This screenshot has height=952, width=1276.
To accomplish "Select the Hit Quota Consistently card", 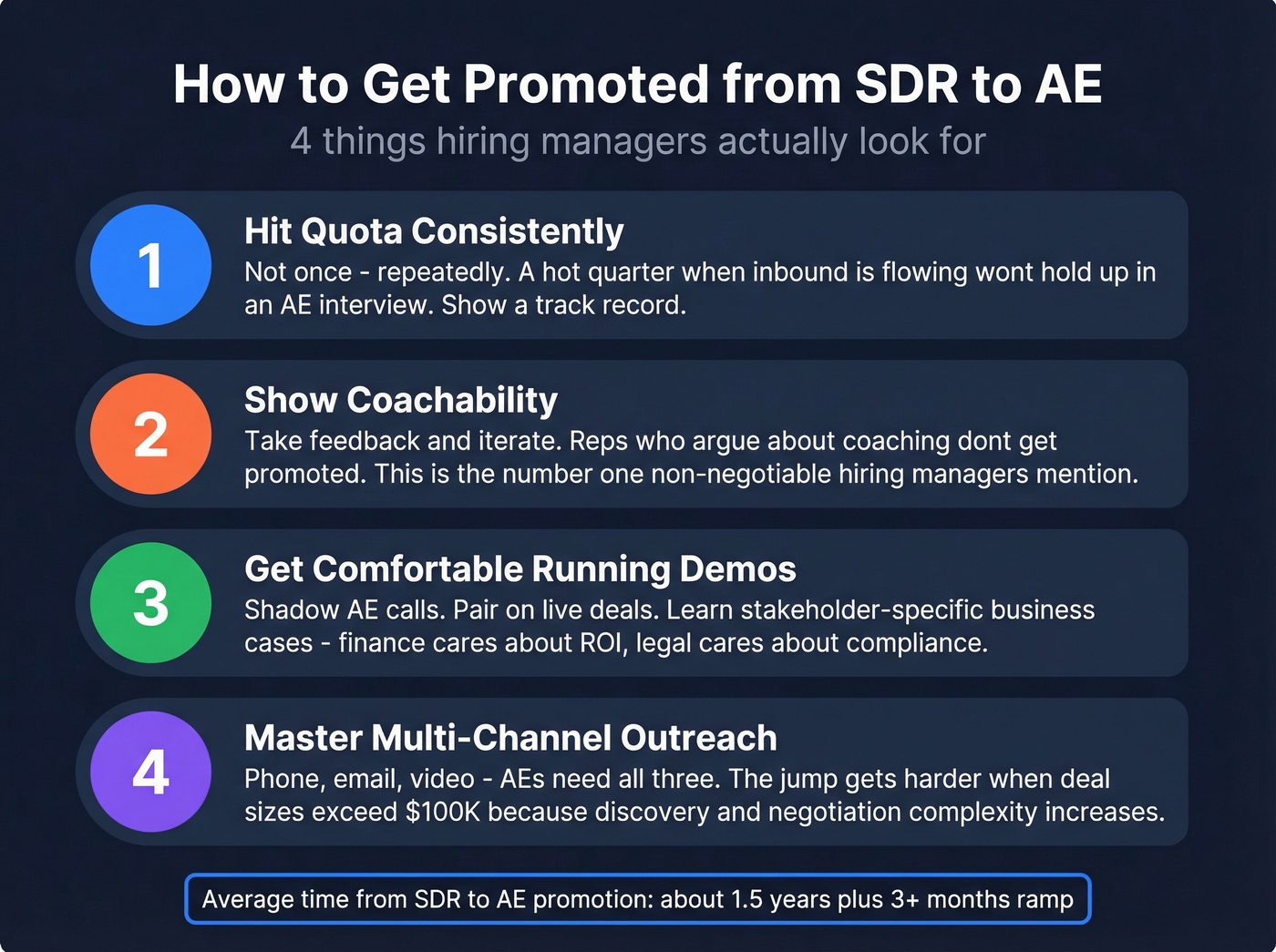I will tap(638, 265).
